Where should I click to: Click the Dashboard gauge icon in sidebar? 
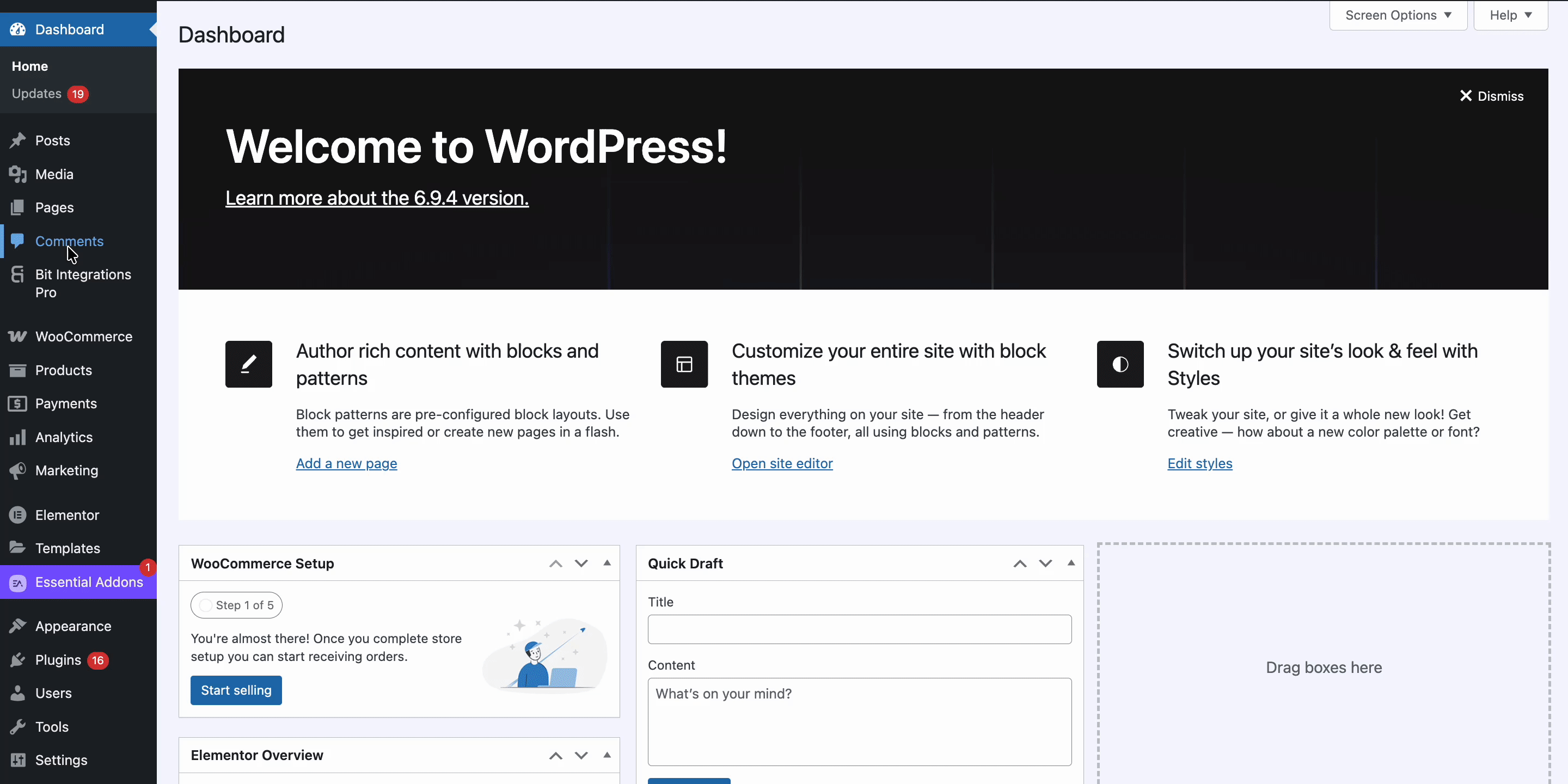tap(17, 29)
